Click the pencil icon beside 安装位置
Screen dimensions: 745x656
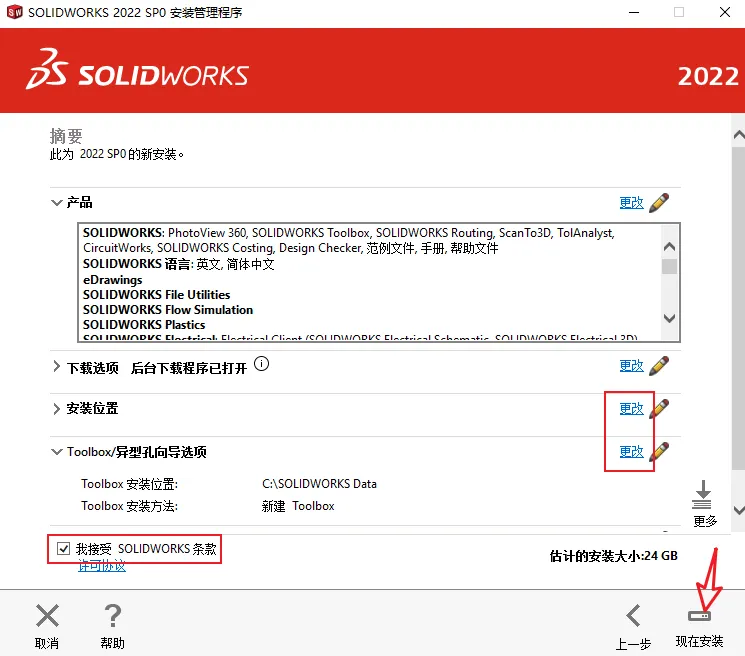[x=659, y=409]
